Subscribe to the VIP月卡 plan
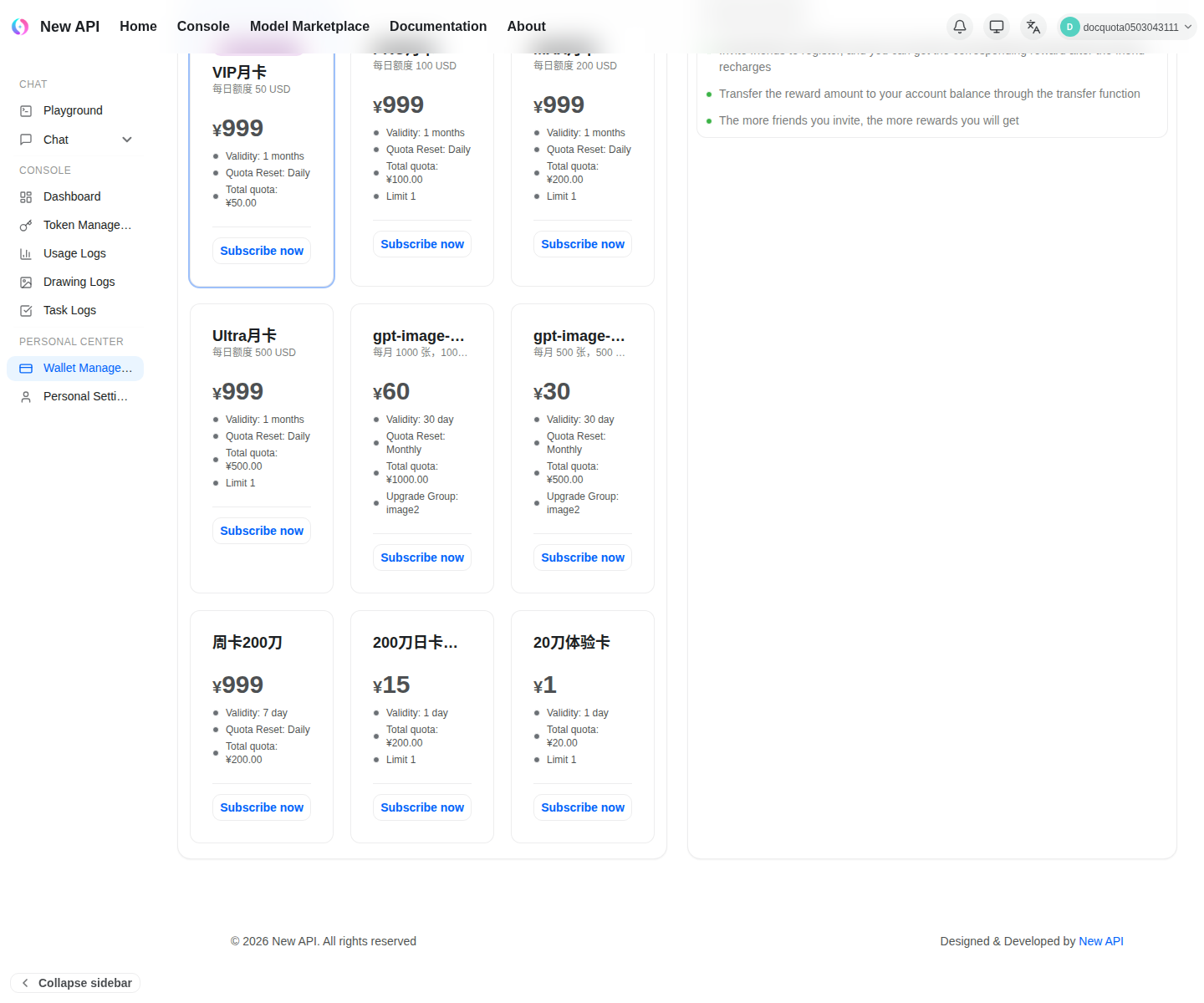The image size is (1204, 1003). point(262,251)
